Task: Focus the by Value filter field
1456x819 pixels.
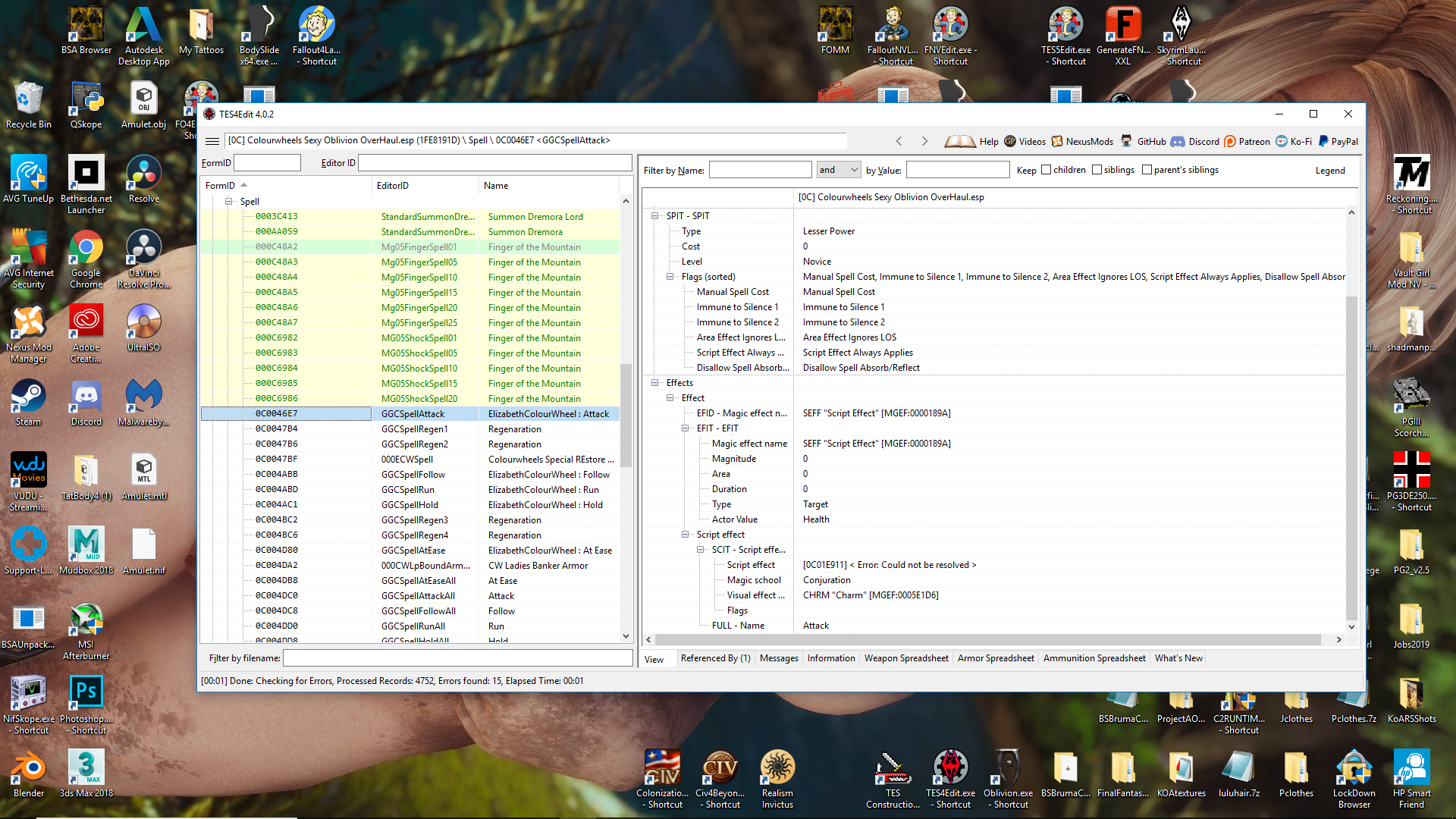Action: [x=957, y=170]
